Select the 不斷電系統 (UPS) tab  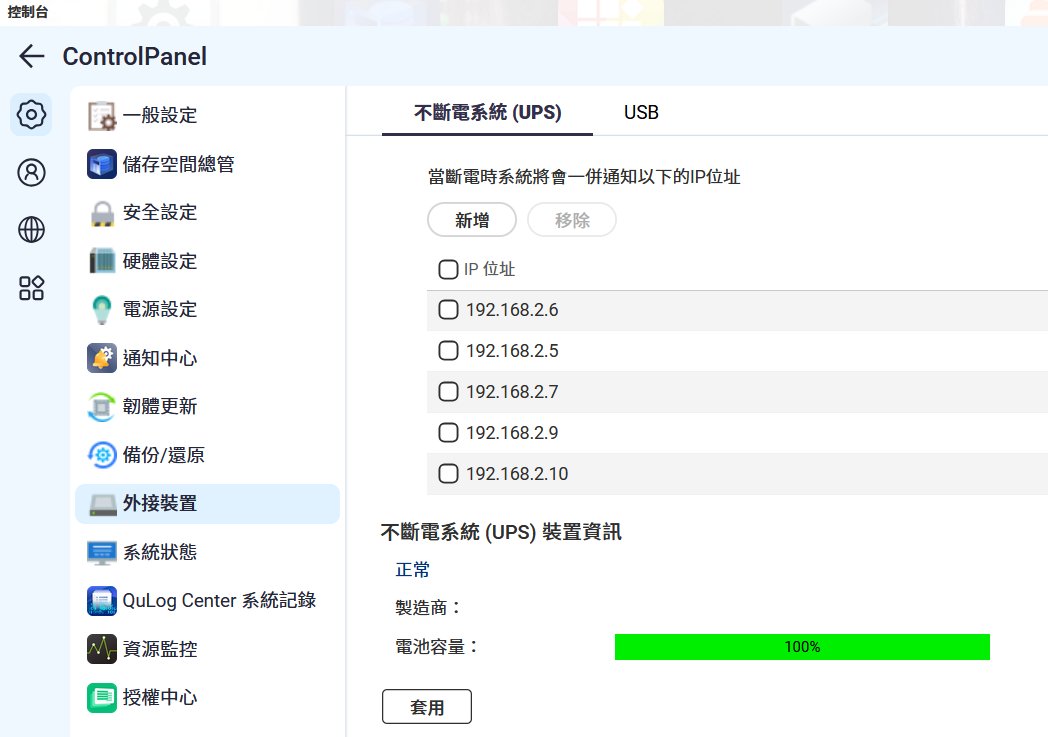pyautogui.click(x=487, y=113)
